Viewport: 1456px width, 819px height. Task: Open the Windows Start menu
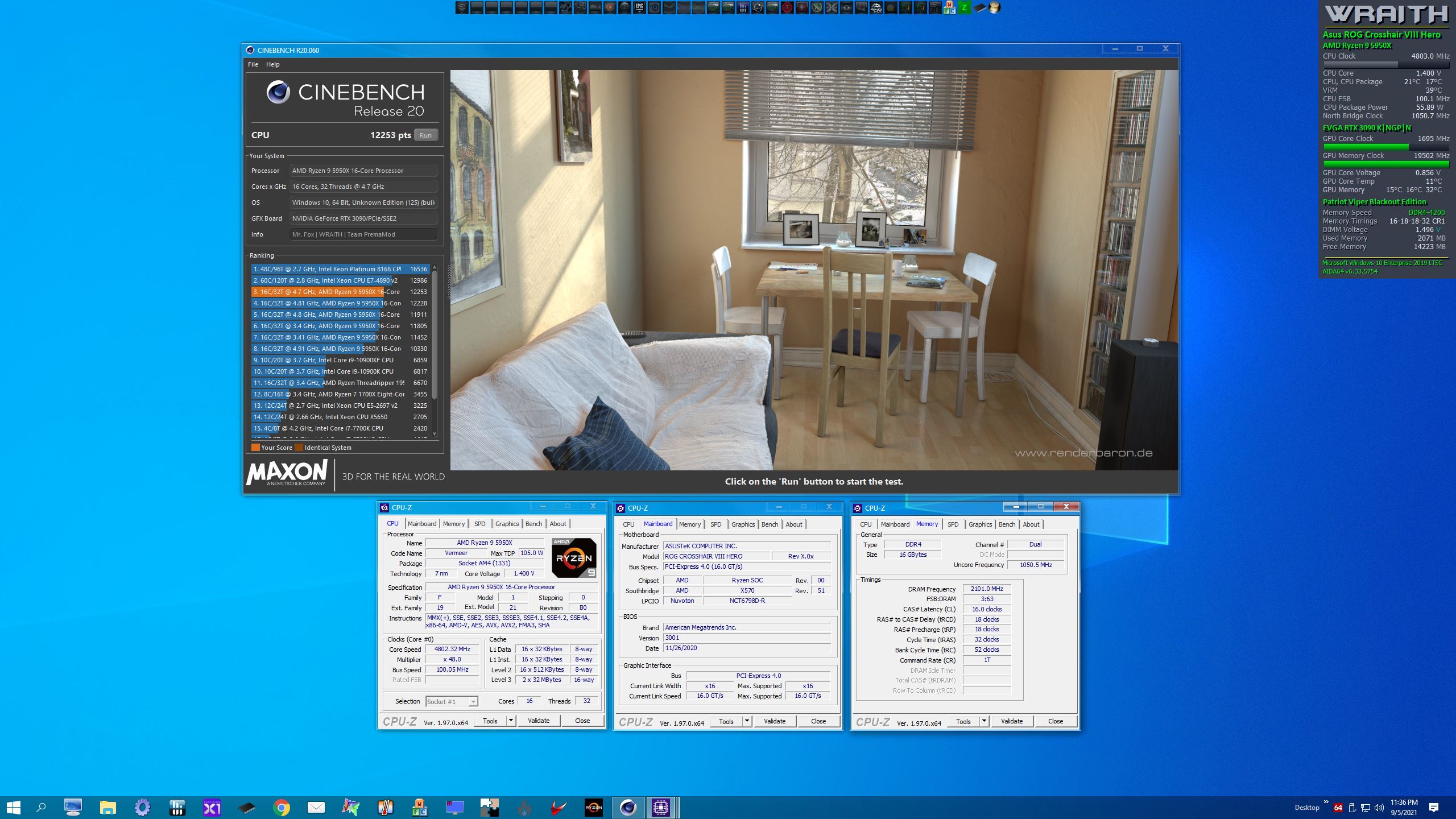click(13, 807)
